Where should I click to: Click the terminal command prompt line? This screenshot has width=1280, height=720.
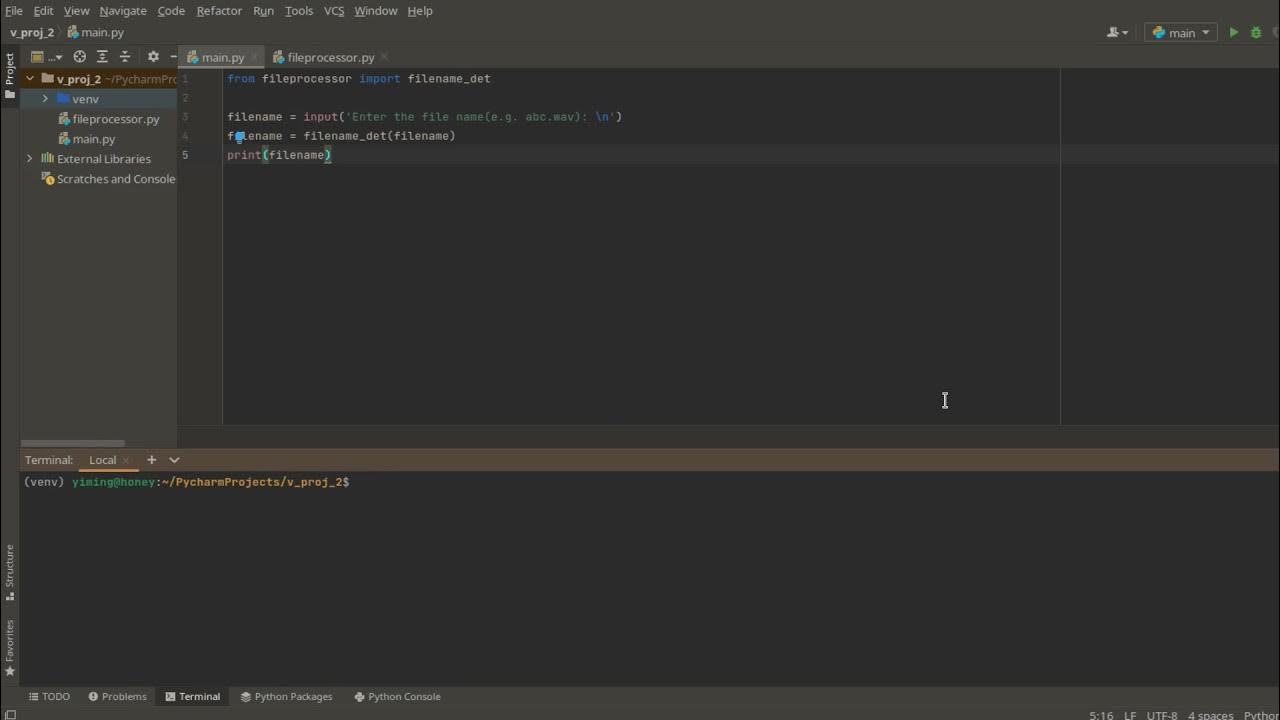click(186, 482)
